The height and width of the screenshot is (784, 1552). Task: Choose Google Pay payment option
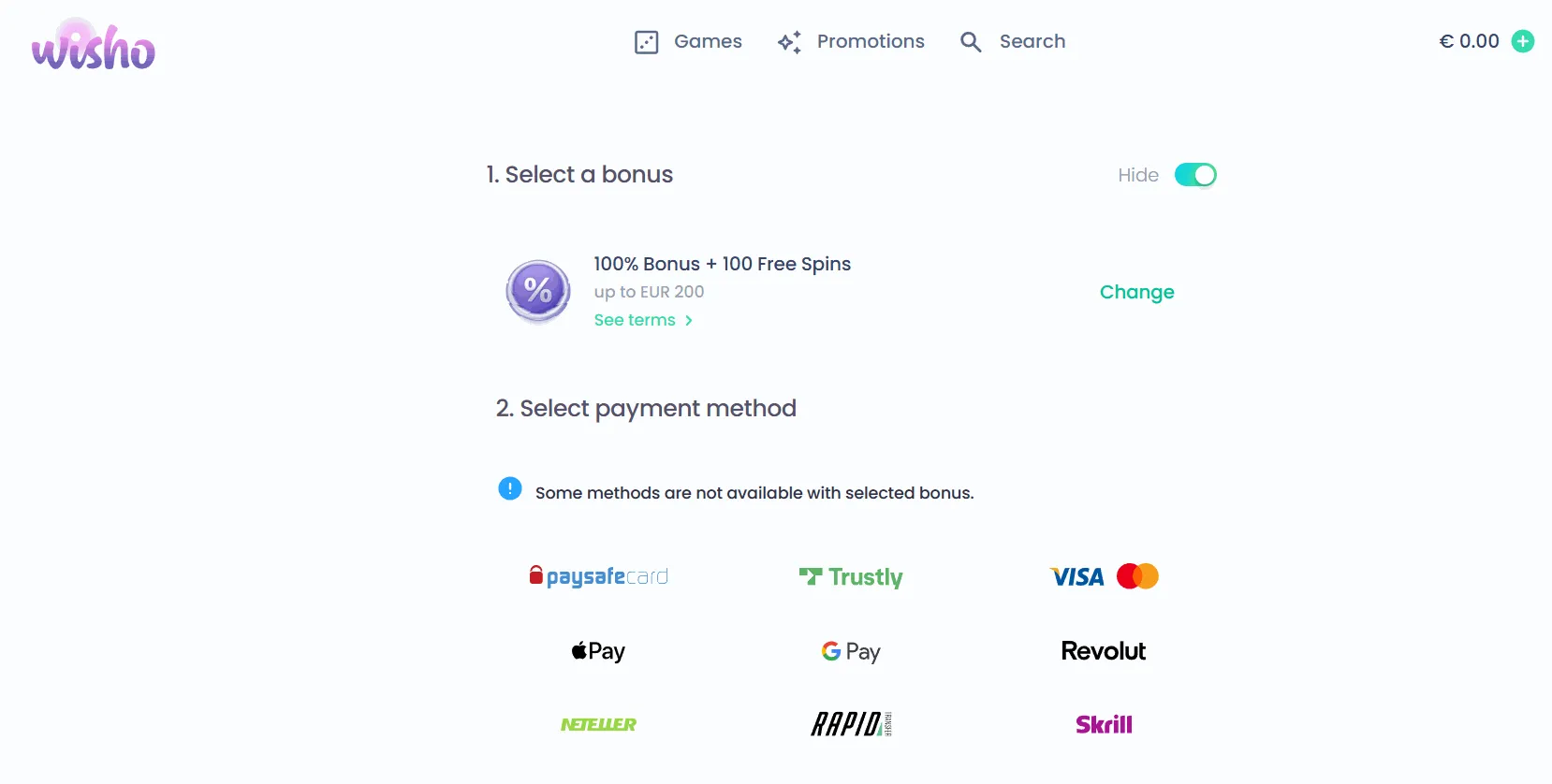[851, 651]
